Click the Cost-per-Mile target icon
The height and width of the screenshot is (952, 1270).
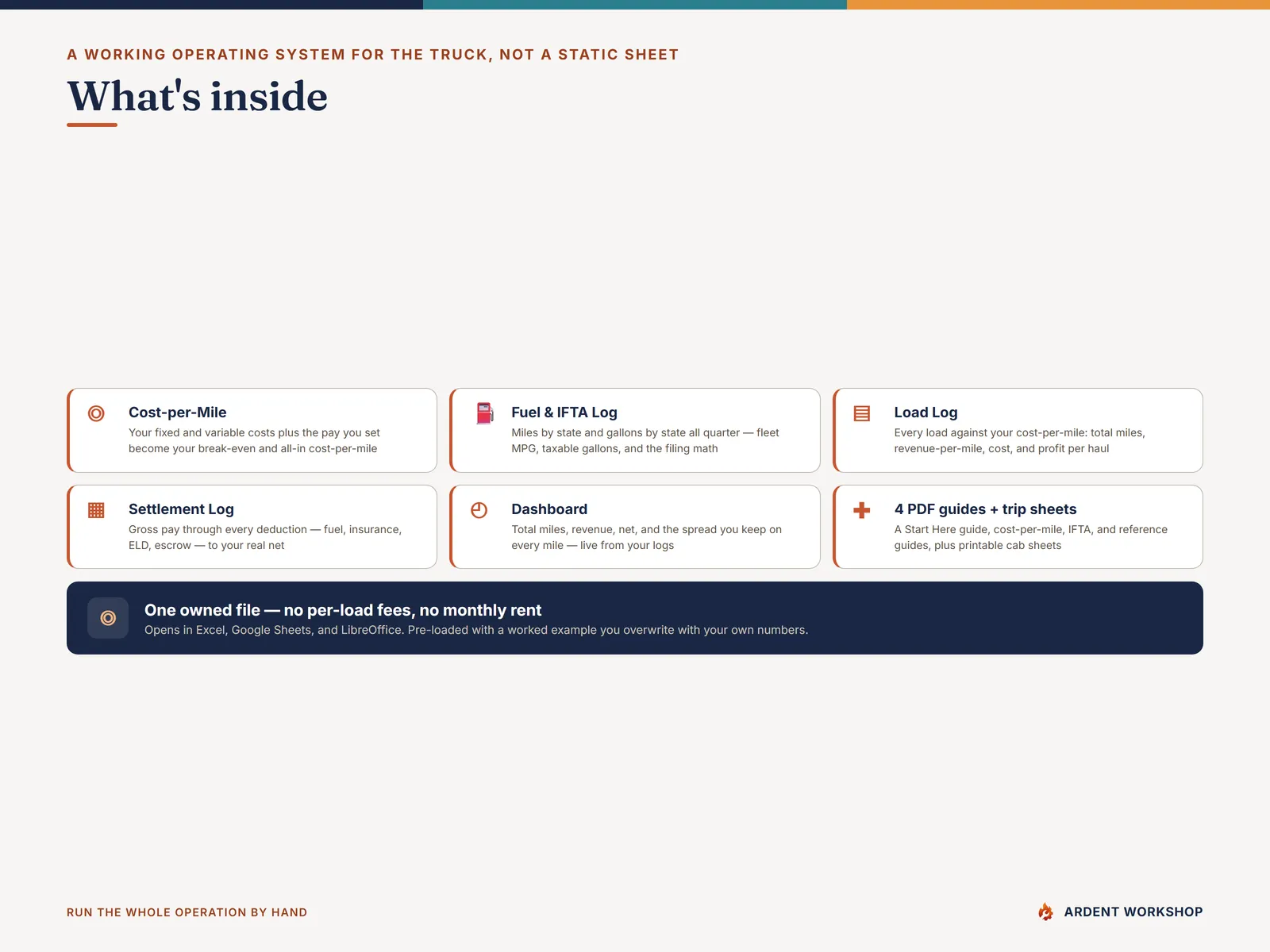coord(96,413)
